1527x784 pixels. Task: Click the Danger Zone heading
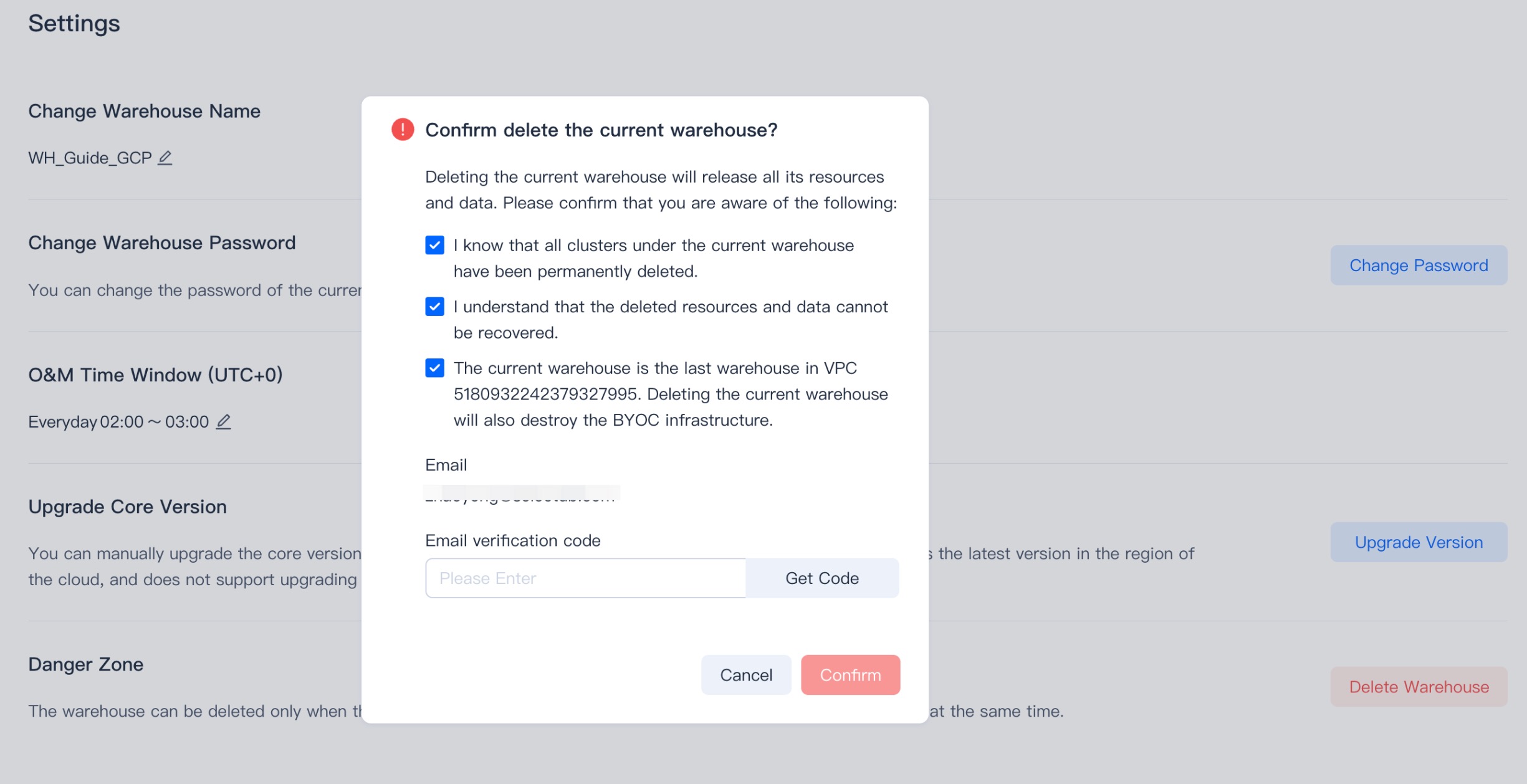[x=86, y=664]
